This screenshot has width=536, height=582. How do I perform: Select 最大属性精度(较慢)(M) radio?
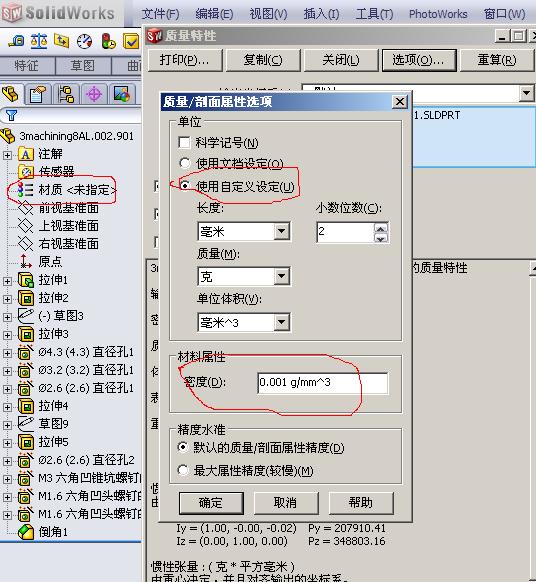tap(183, 470)
